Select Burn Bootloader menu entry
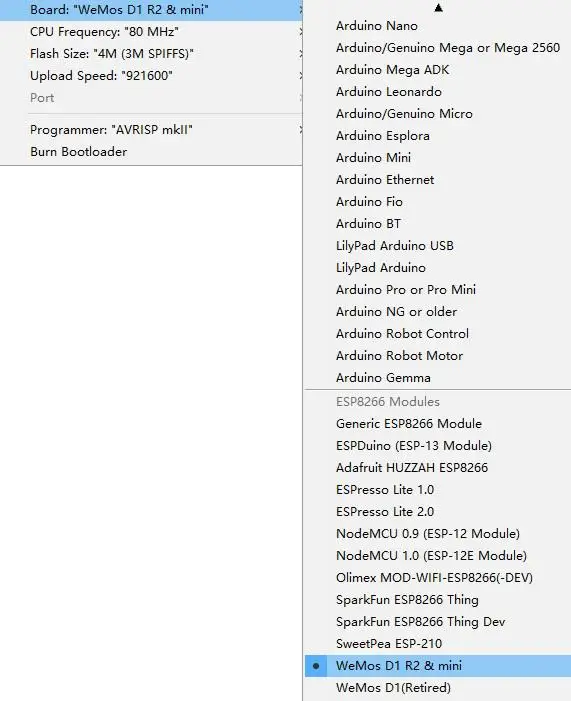Viewport: 571px width, 701px height. tap(151, 152)
